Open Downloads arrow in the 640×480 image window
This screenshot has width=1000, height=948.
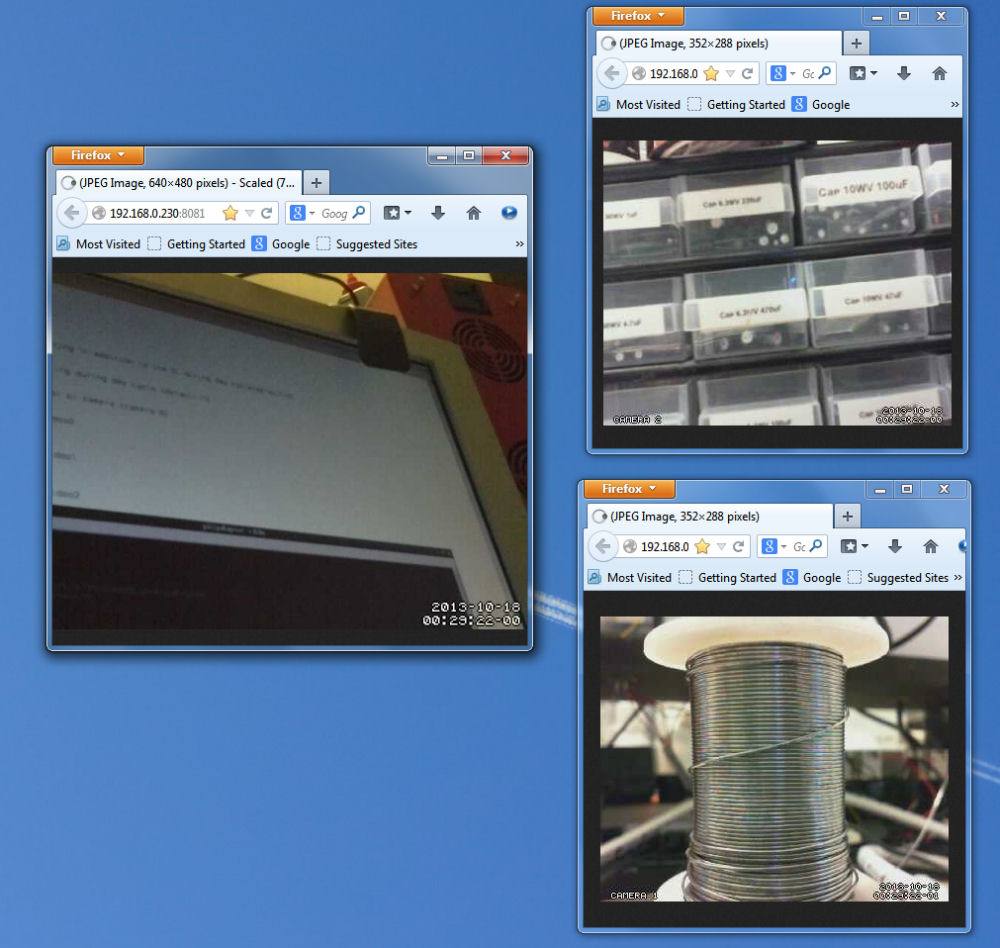tap(438, 213)
